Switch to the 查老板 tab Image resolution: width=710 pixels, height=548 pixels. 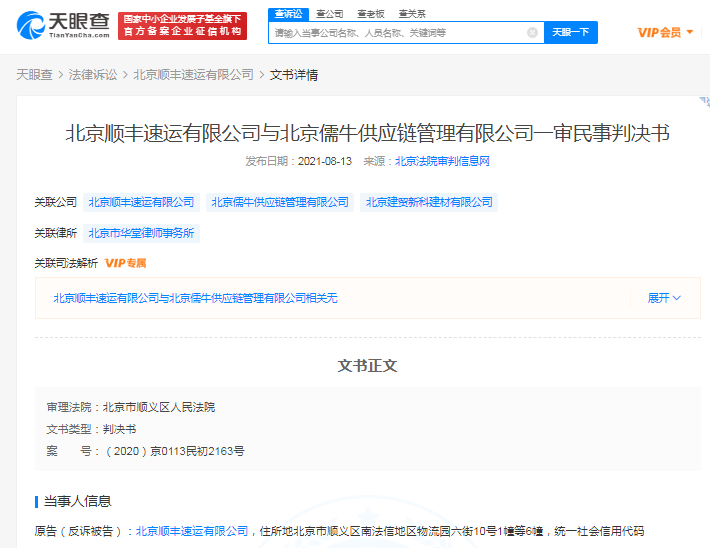(370, 14)
